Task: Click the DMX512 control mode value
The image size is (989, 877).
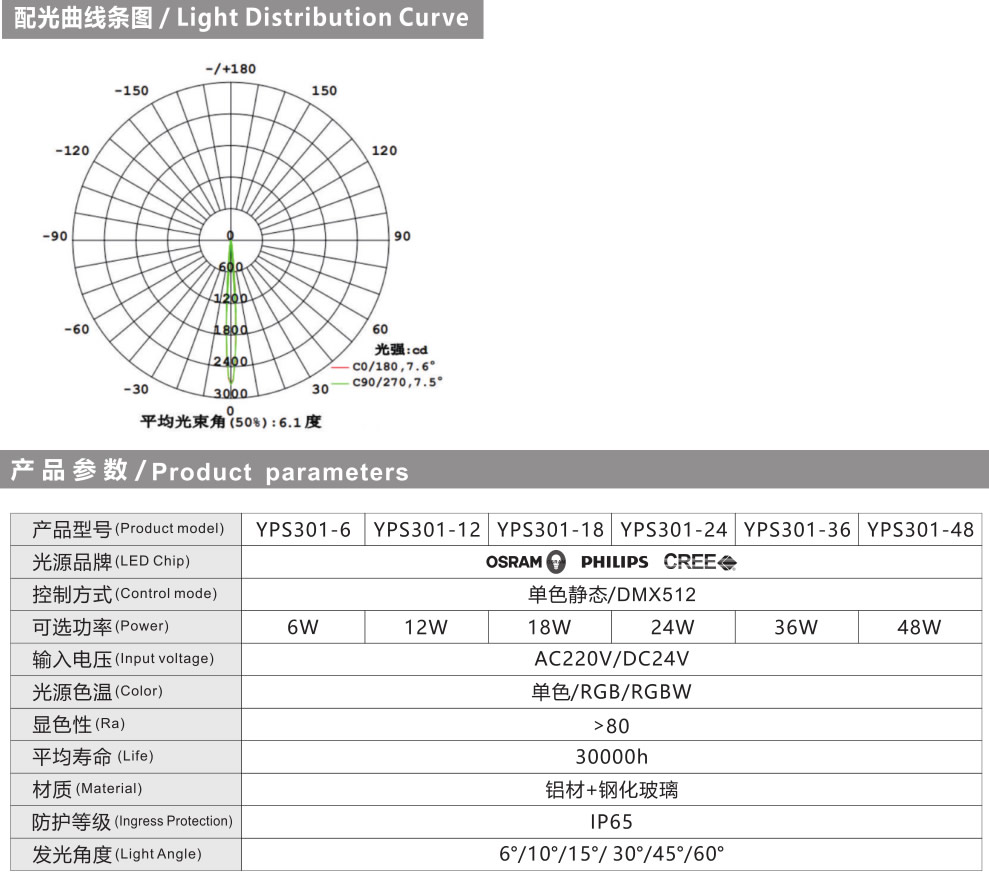Action: click(611, 594)
